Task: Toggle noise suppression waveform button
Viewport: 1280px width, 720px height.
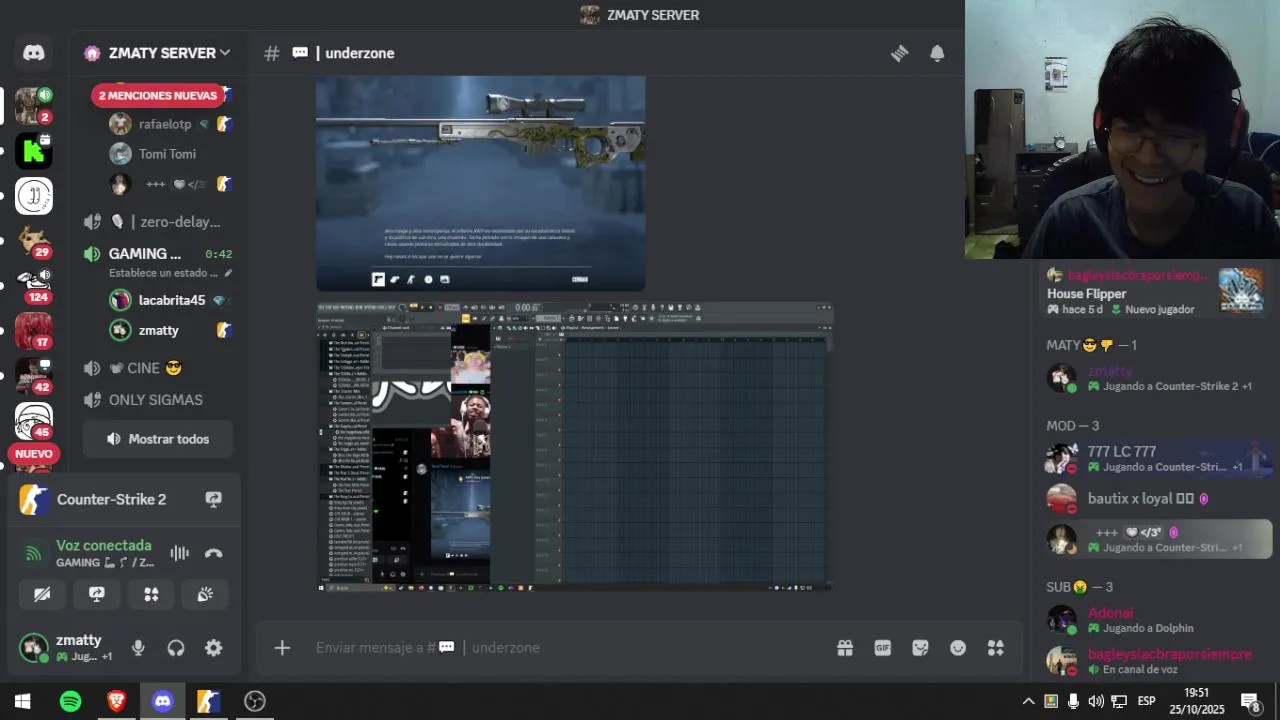Action: tap(179, 553)
